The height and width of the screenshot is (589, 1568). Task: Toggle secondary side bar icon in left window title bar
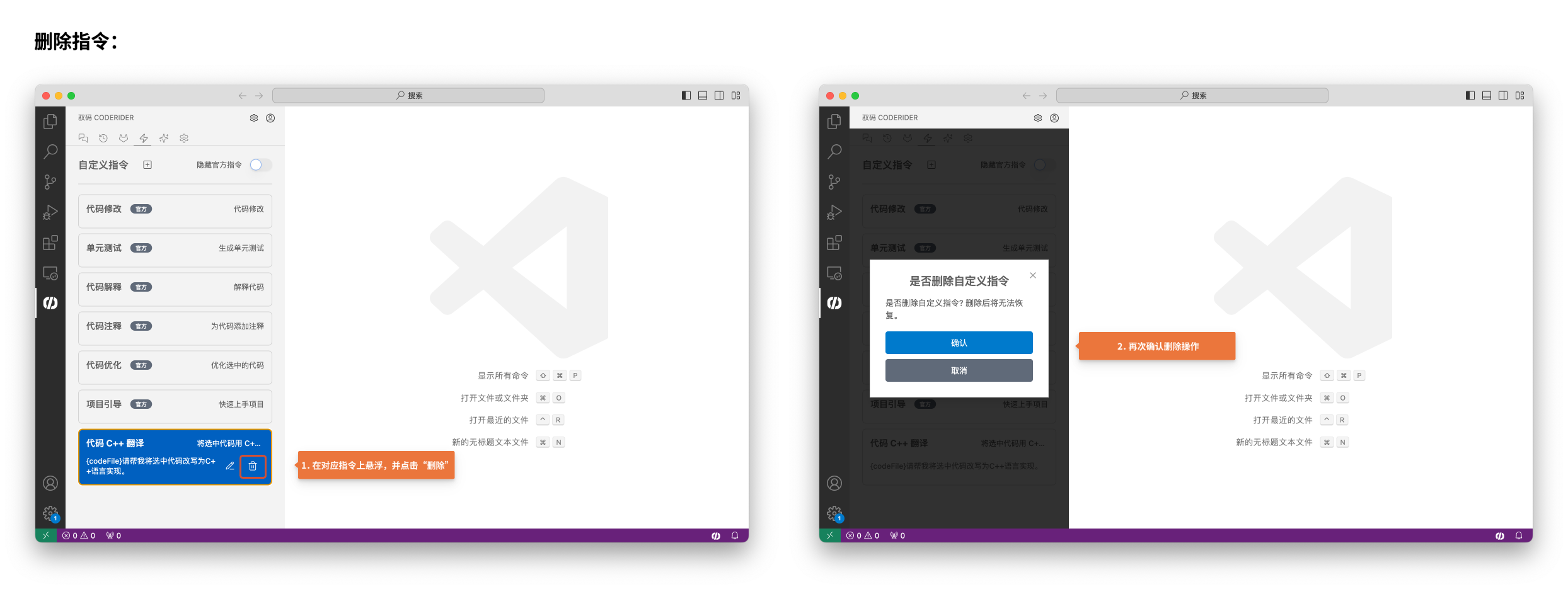click(x=719, y=96)
